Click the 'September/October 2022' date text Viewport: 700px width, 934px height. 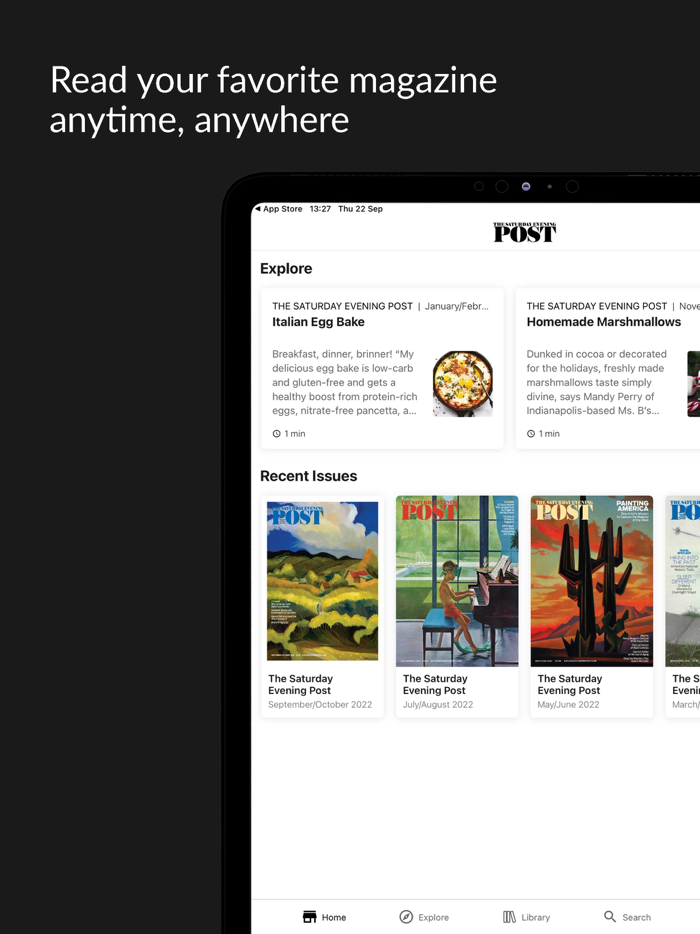point(320,704)
